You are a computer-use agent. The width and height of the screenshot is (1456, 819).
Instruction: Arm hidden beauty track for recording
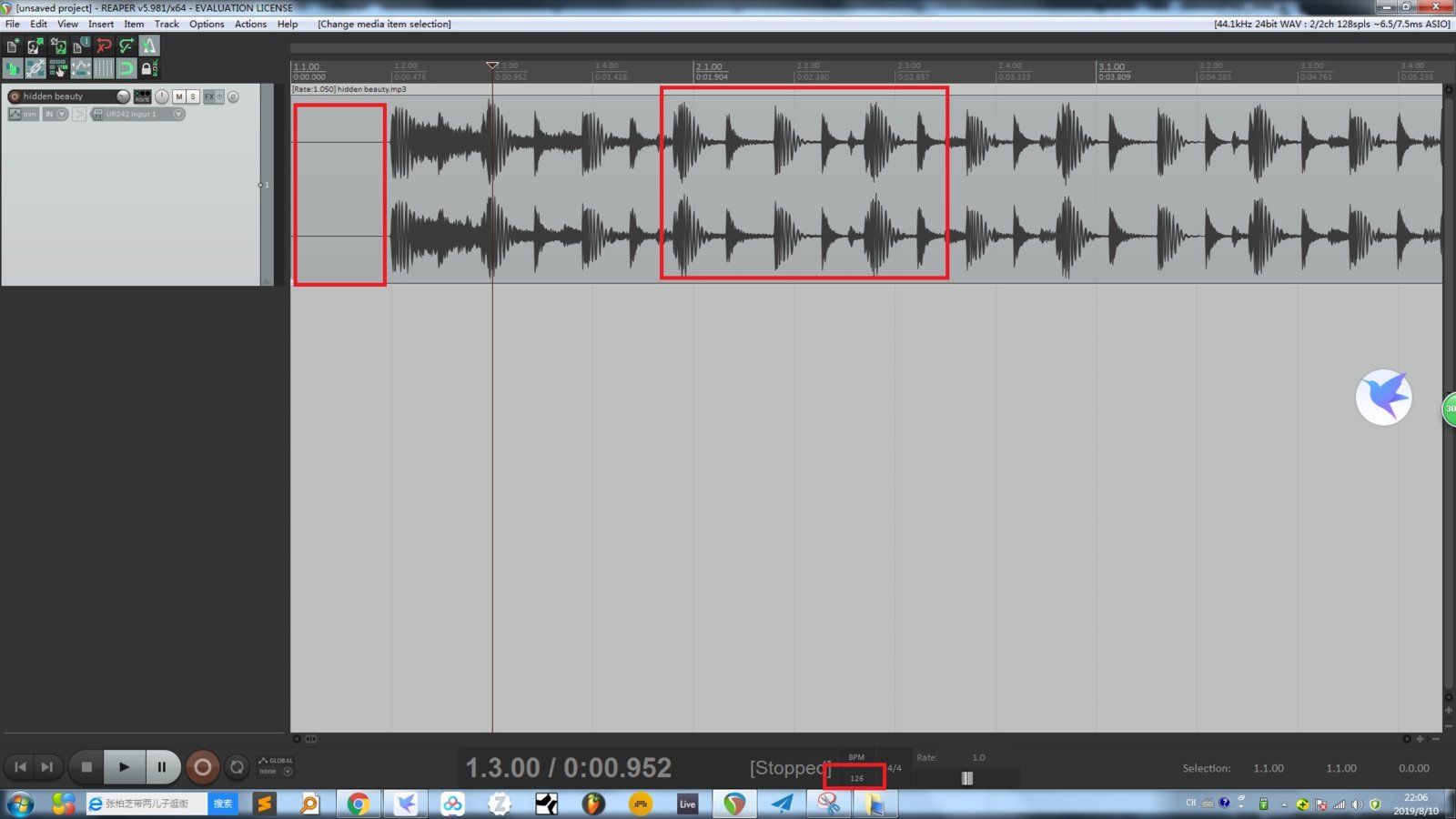click(x=15, y=96)
